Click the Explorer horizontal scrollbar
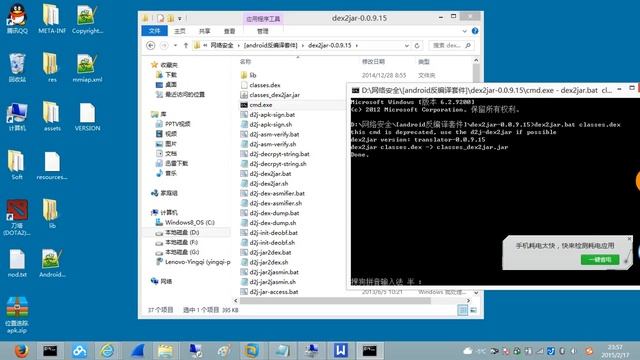This screenshot has height=360, width=640. tap(335, 300)
